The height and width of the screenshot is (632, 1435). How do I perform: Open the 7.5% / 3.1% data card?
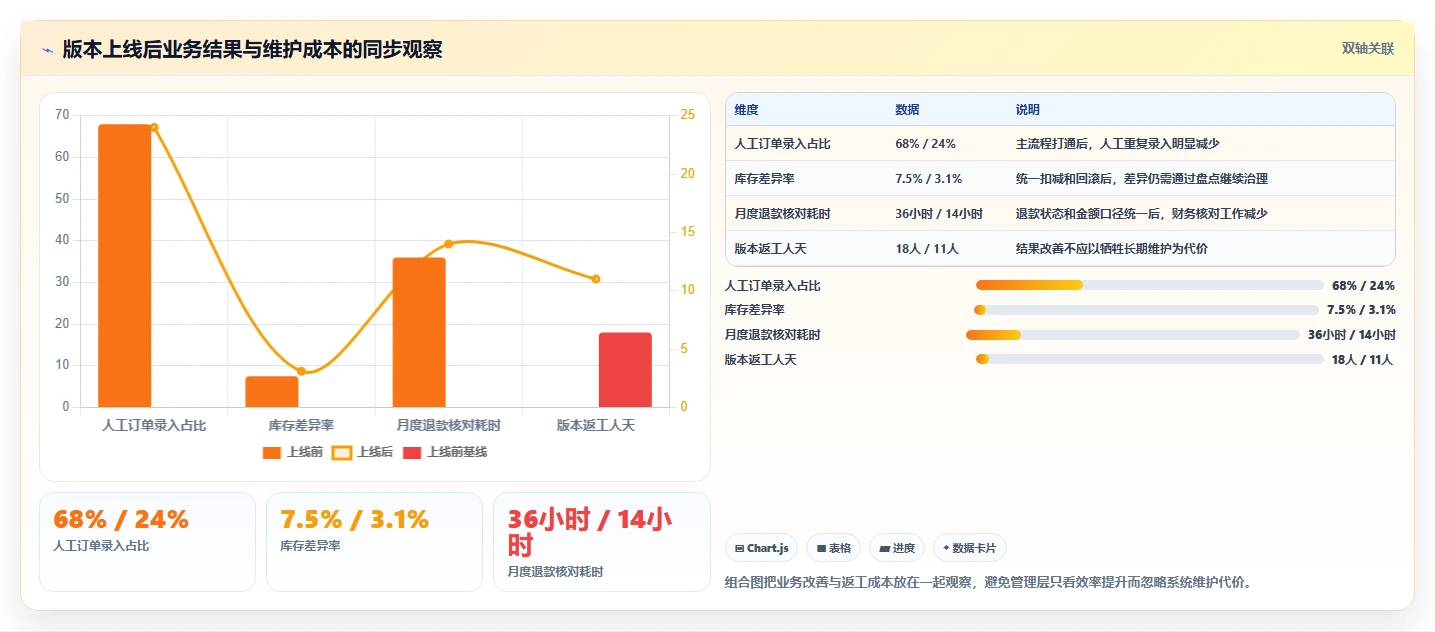[374, 541]
